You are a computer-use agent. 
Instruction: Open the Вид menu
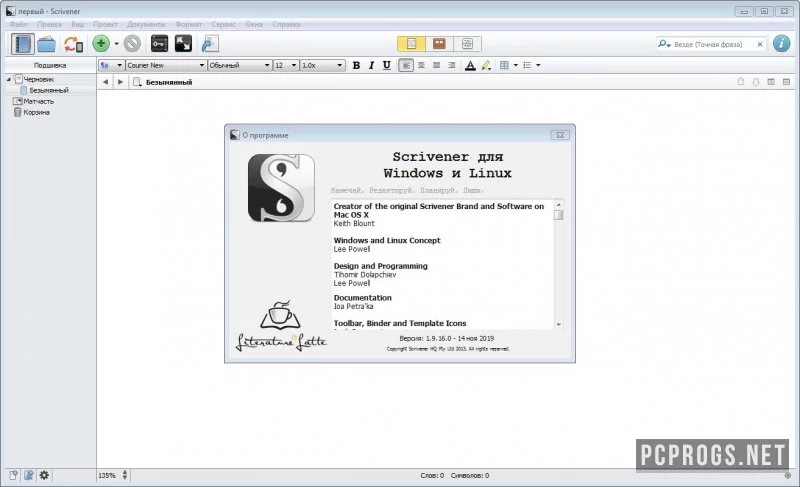pyautogui.click(x=78, y=24)
